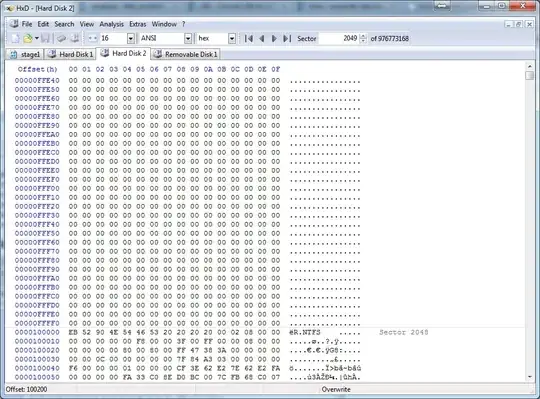Image resolution: width=540 pixels, height=399 pixels.
Task: Open the bytes per row dropdown showing 16
Action: coord(131,38)
